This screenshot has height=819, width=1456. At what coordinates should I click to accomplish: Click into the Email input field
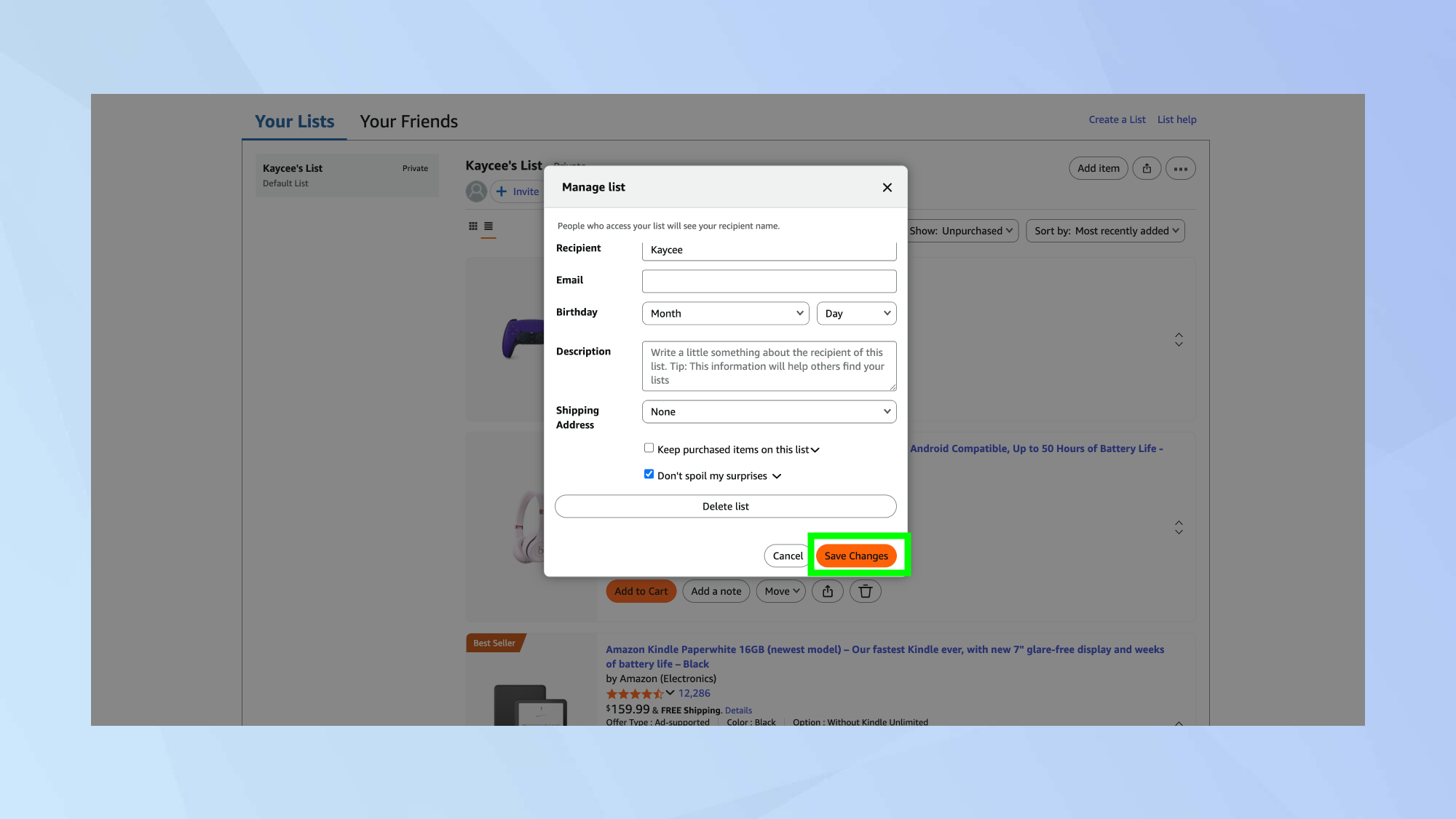click(769, 281)
